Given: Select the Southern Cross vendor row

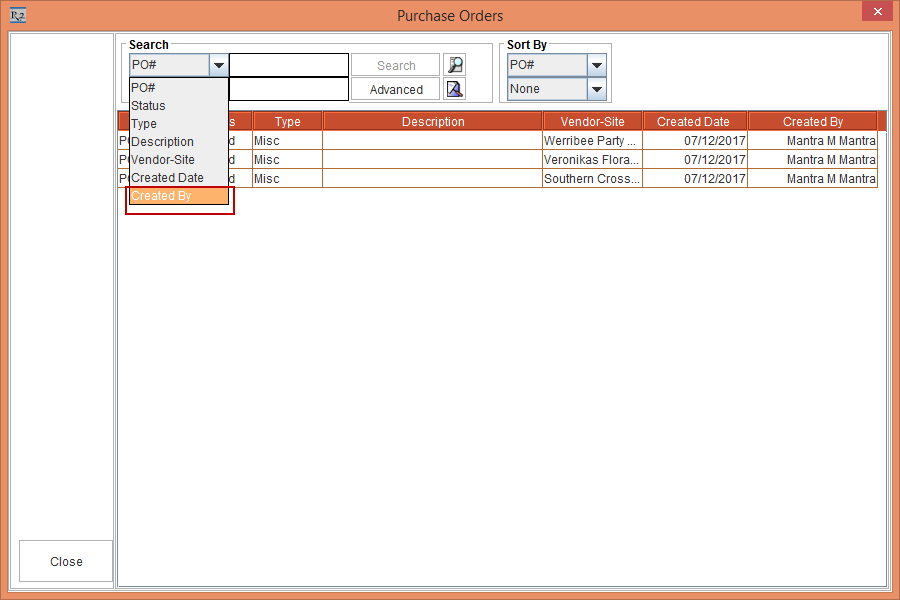Looking at the screenshot, I should pos(590,179).
